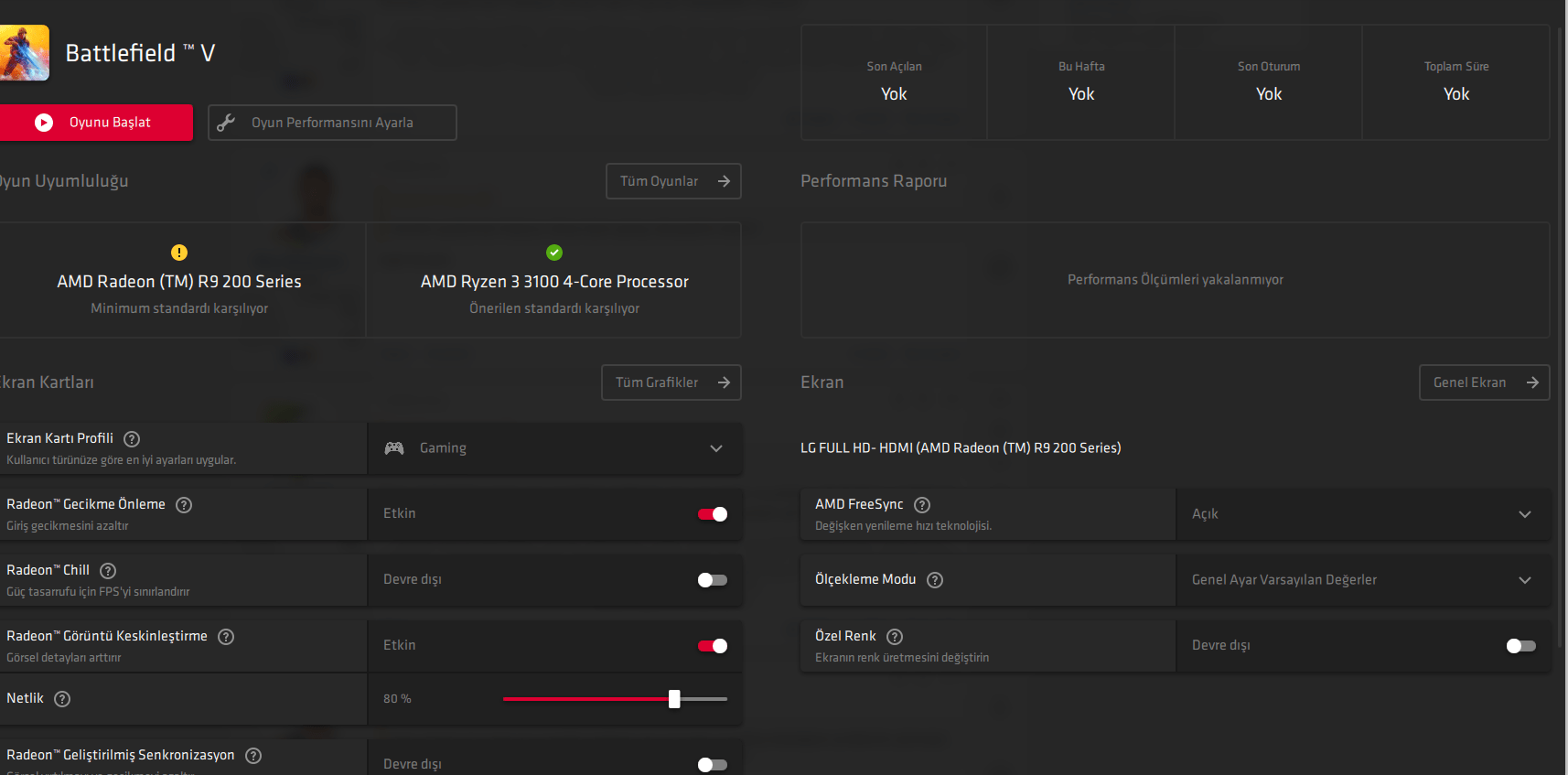The width and height of the screenshot is (1568, 775).
Task: Click the play icon in Oyunu Başlat
Action: [44, 123]
